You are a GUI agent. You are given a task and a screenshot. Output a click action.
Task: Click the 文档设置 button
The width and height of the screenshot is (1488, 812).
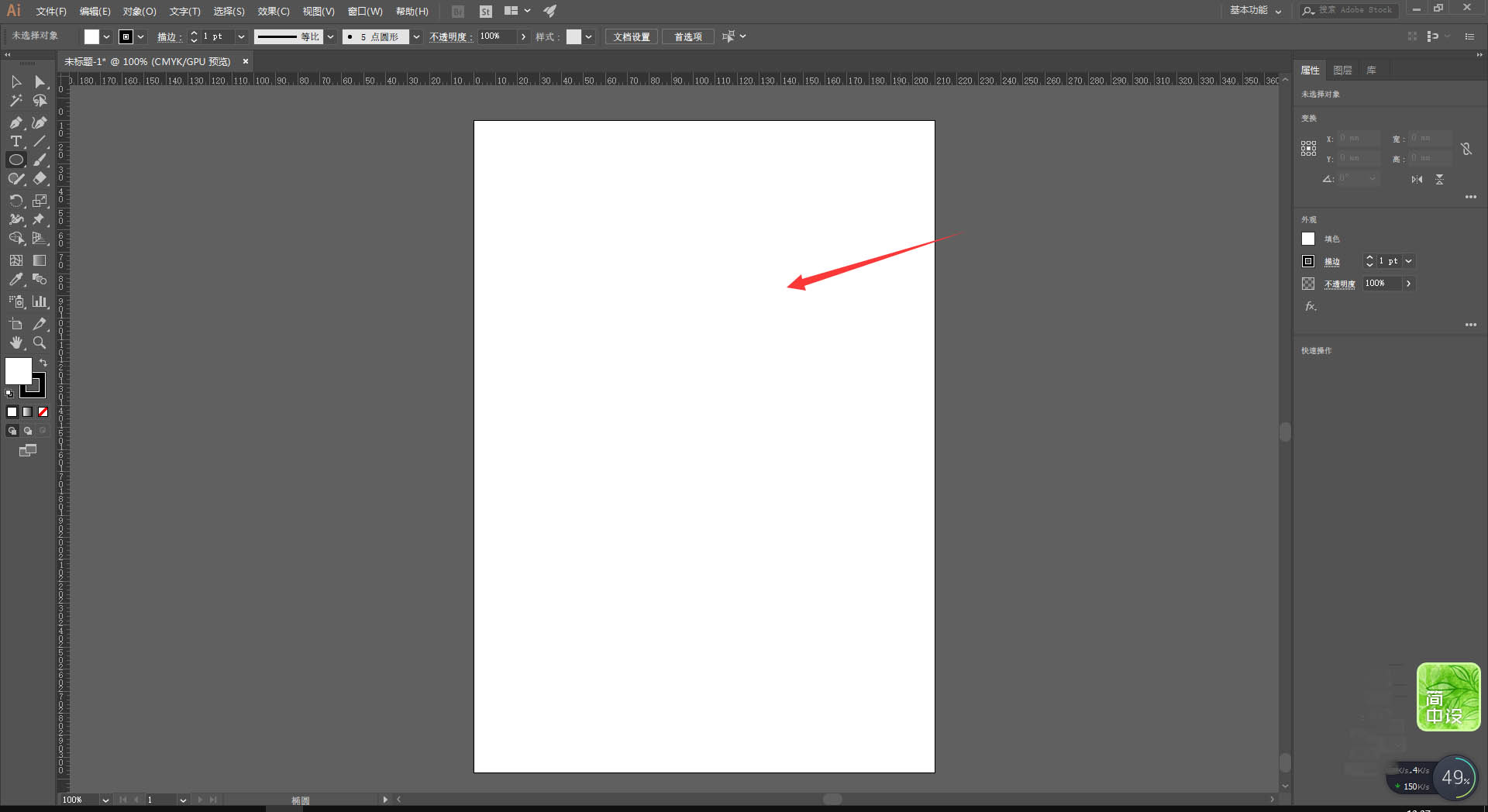632,36
